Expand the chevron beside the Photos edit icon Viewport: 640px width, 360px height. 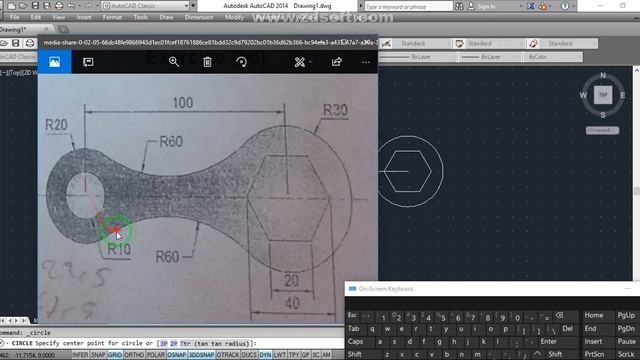[x=311, y=62]
